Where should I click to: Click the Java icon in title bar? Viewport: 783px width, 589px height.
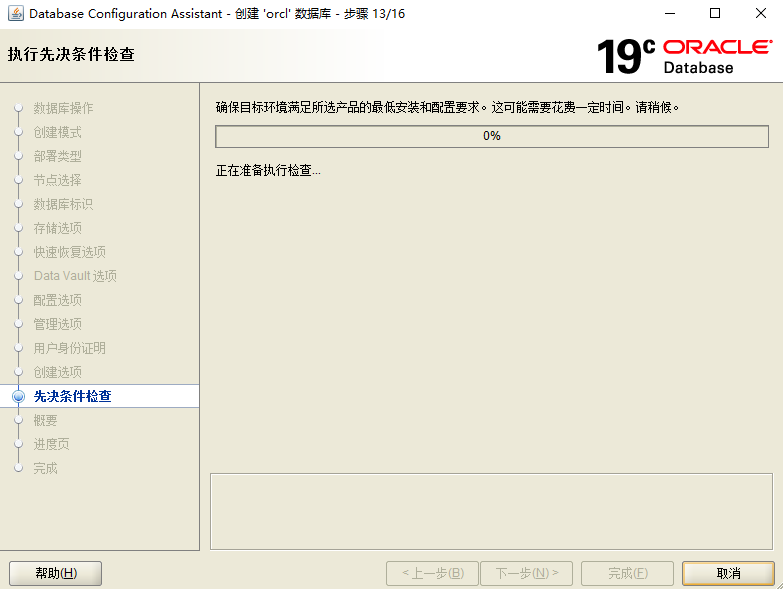click(15, 14)
